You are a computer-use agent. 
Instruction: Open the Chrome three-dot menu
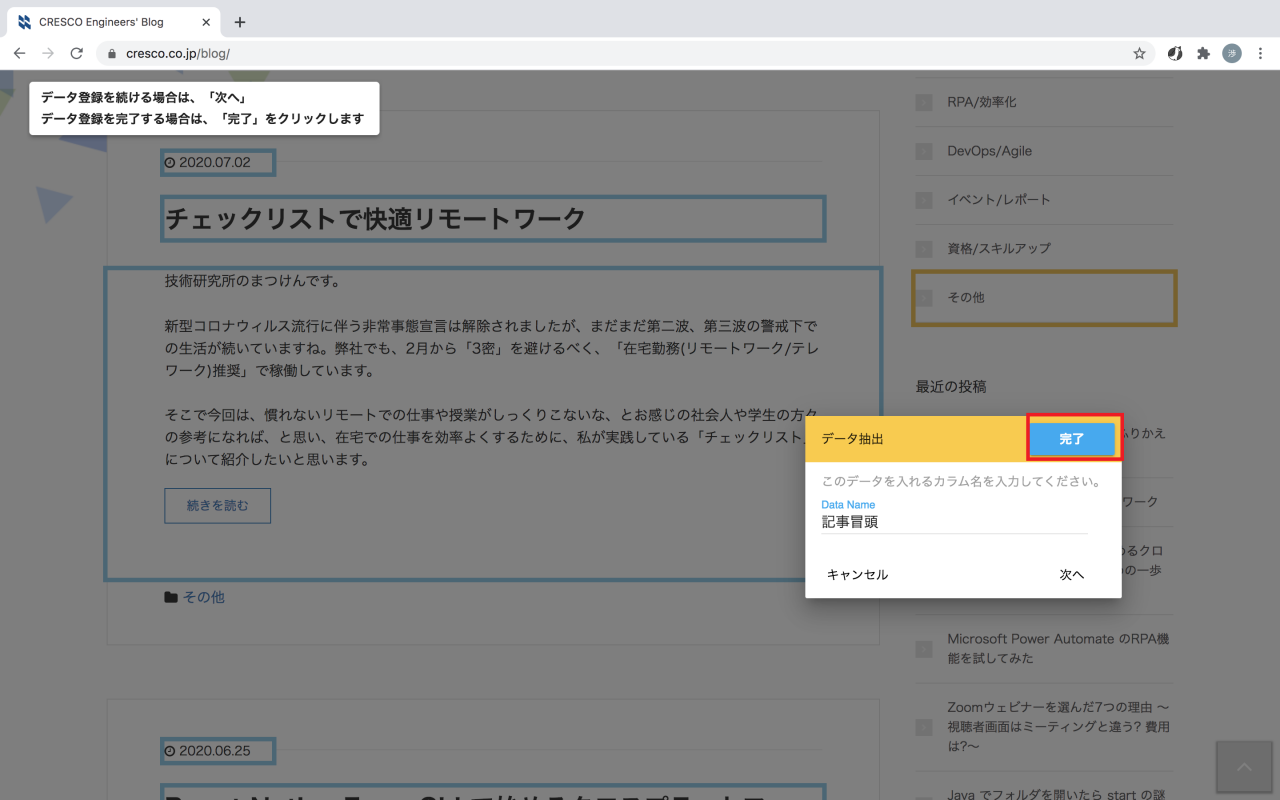[1260, 53]
